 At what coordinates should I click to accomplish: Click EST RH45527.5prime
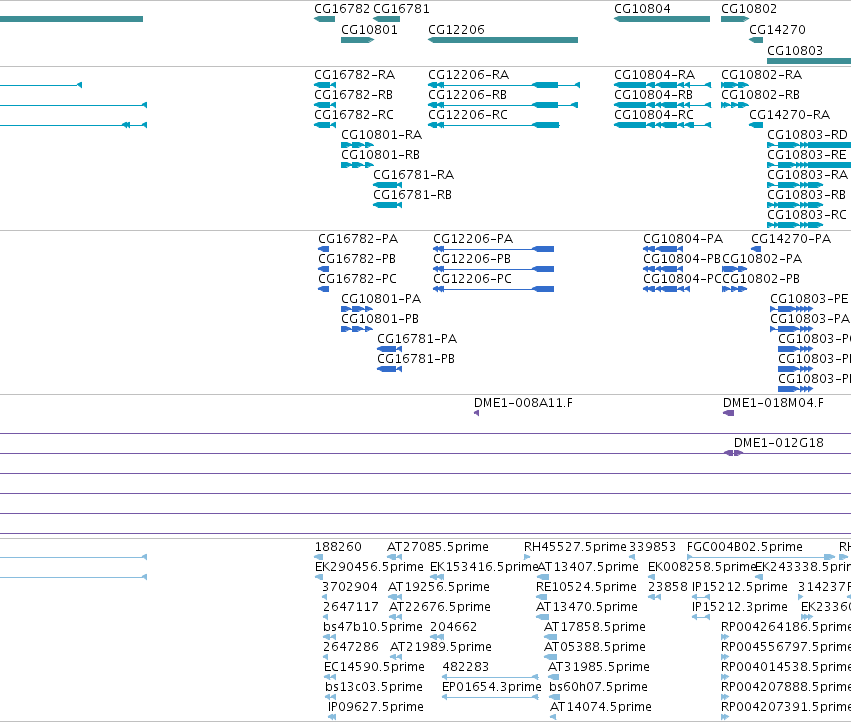[575, 547]
